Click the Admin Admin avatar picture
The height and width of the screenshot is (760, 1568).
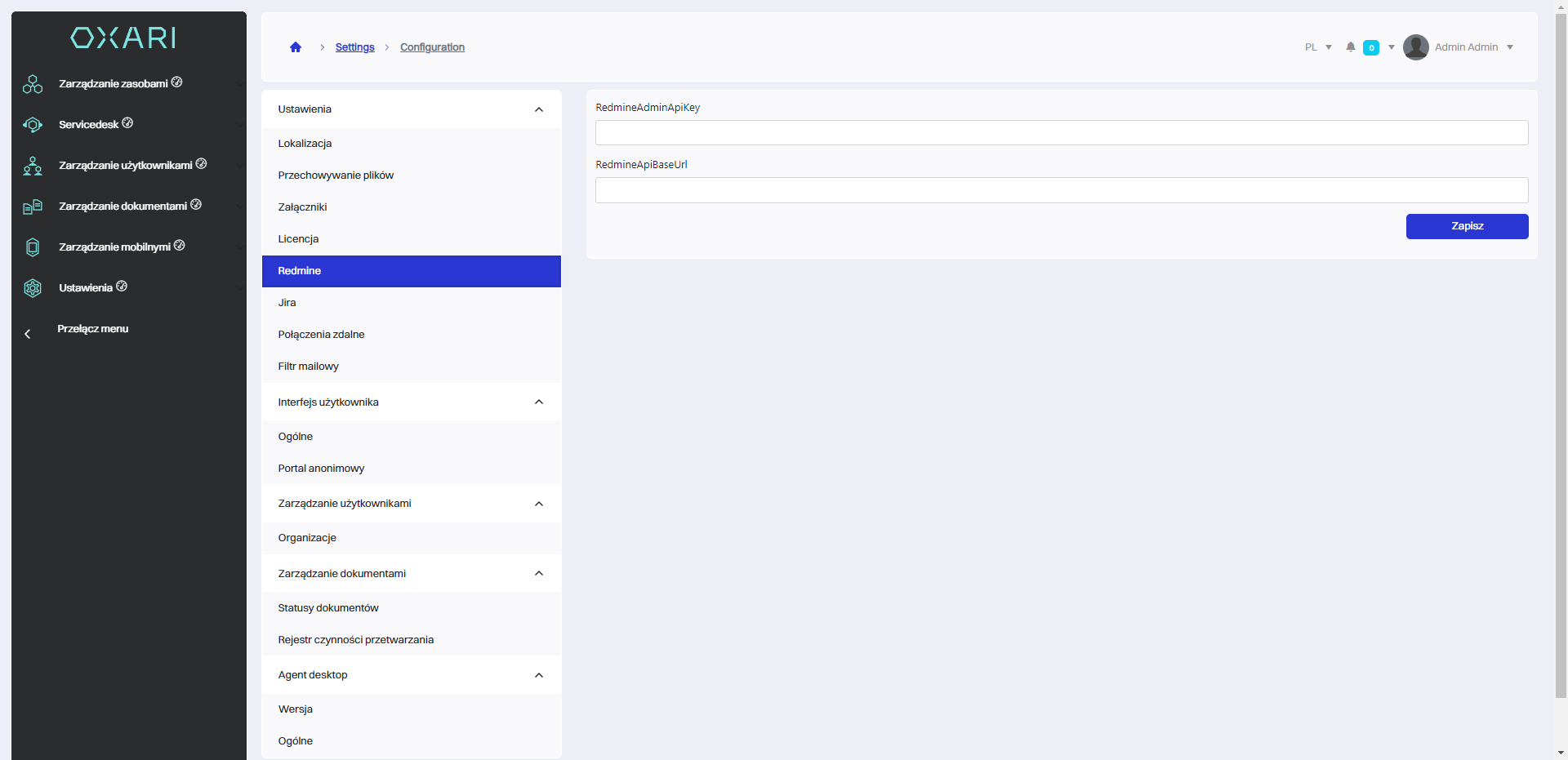[x=1415, y=47]
